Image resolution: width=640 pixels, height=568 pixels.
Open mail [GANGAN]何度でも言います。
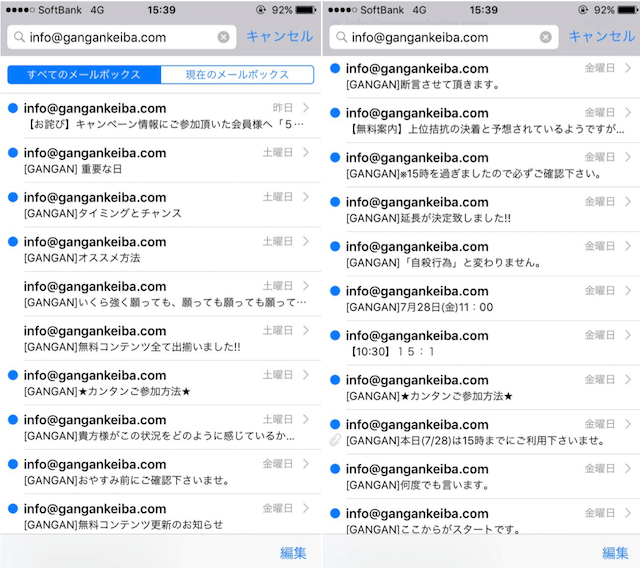482,476
